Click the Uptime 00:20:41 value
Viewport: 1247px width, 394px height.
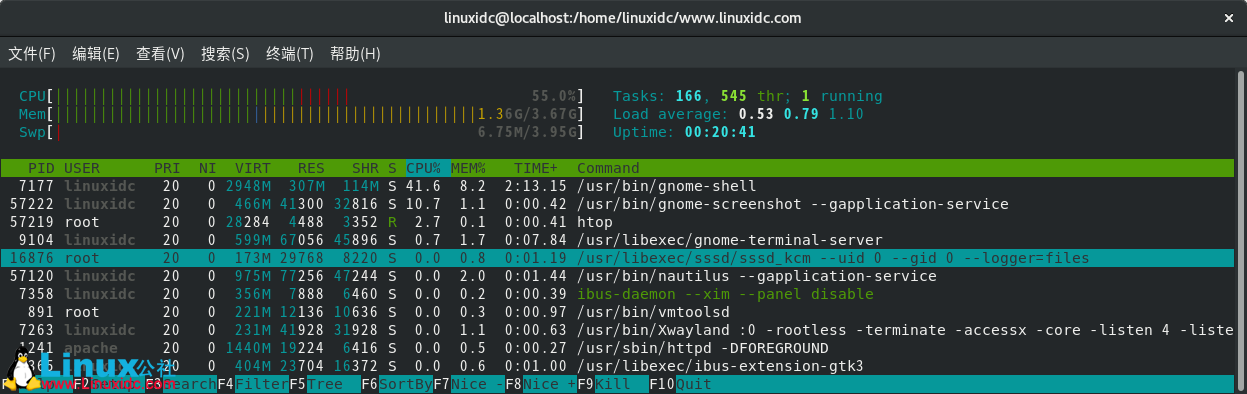[x=720, y=132]
